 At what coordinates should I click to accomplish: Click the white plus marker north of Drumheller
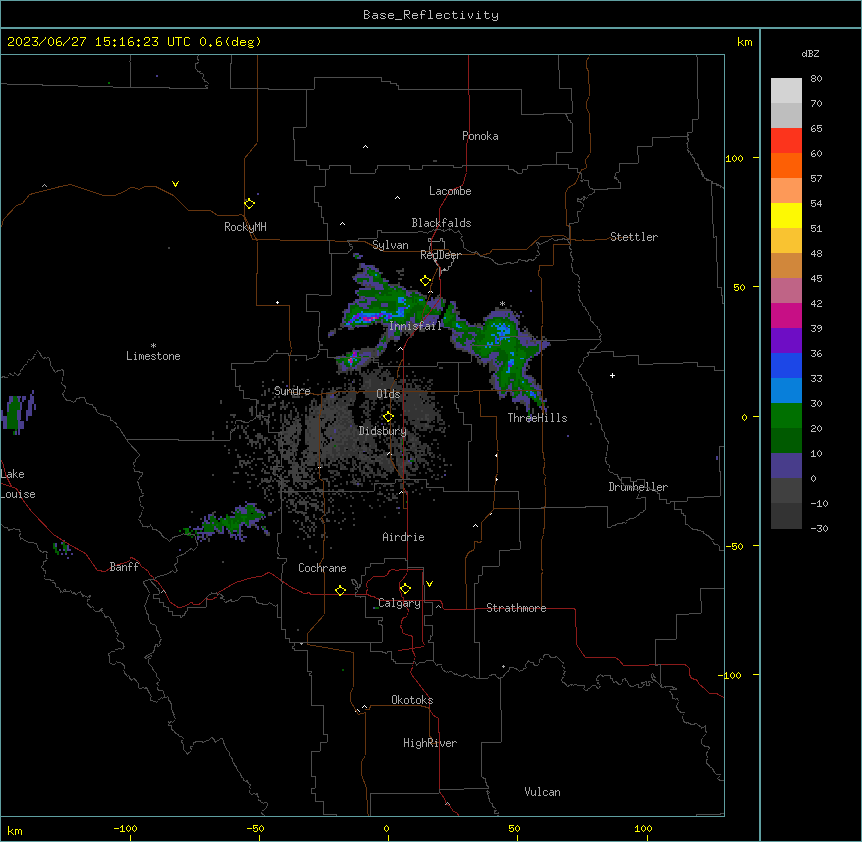click(x=612, y=375)
